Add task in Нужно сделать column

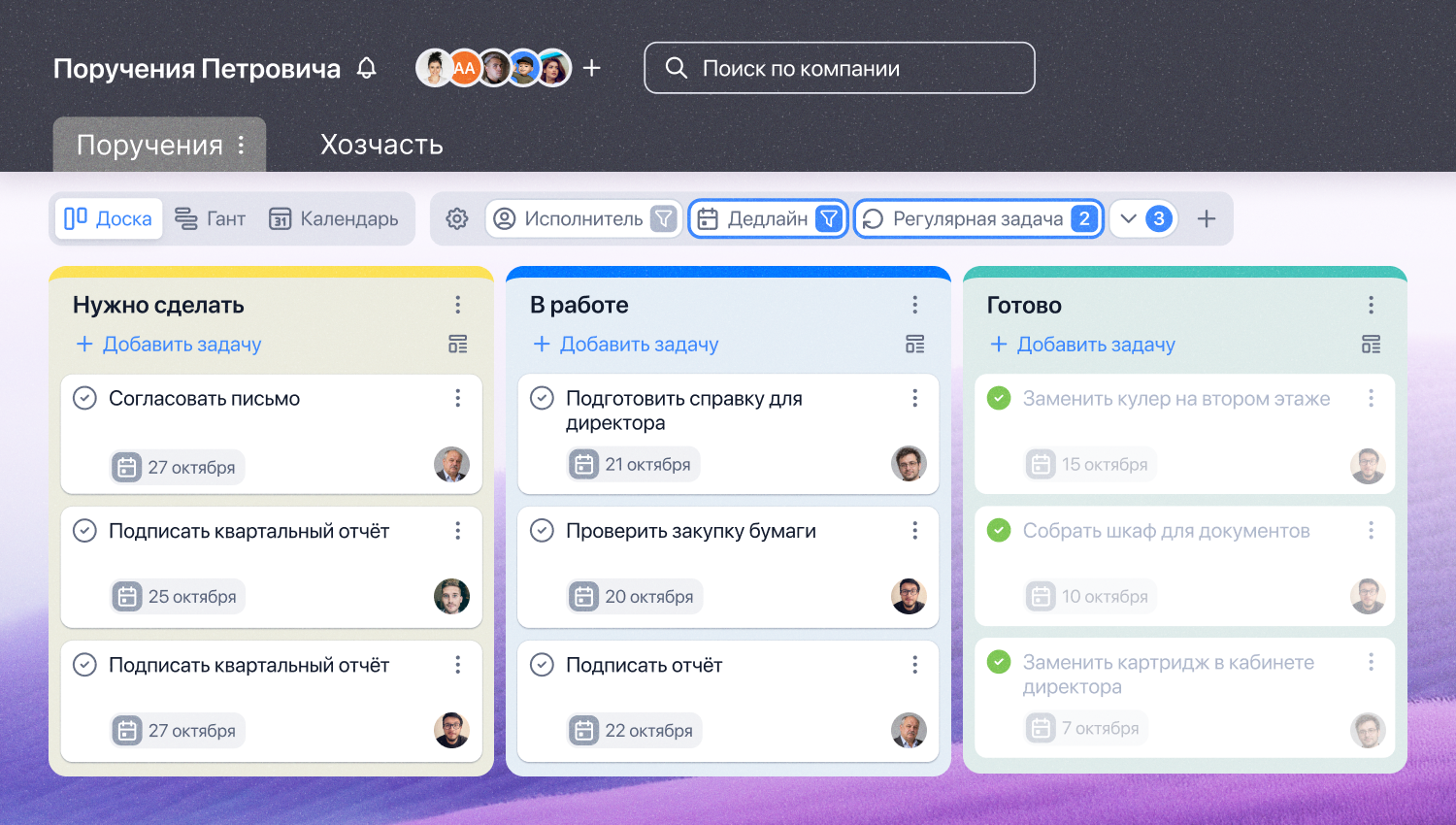pos(169,345)
